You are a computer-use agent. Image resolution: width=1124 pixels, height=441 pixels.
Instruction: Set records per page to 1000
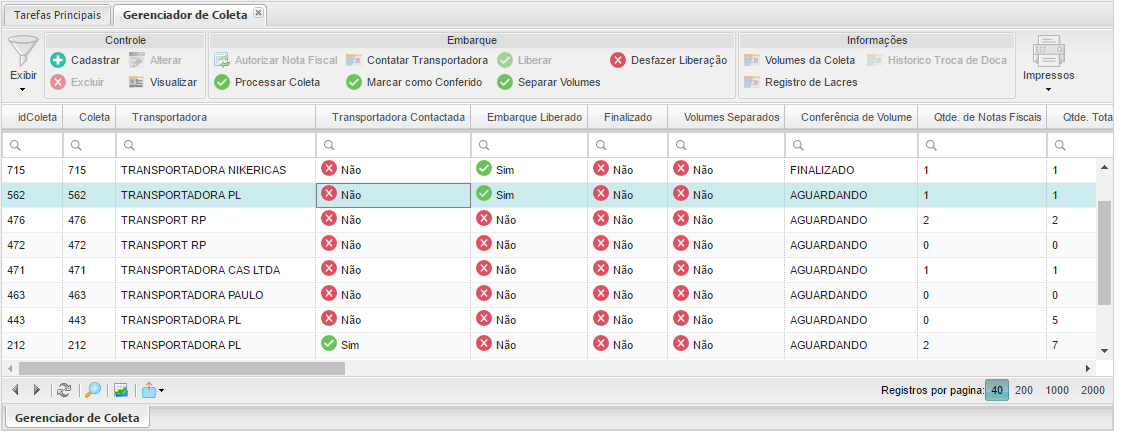pos(1057,390)
